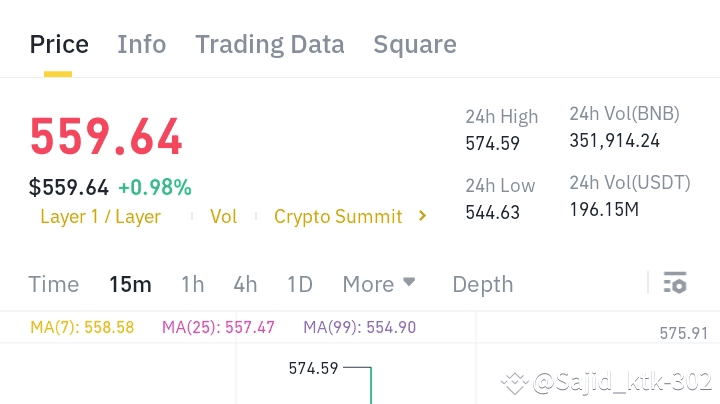Open the Vol tag link

tap(224, 216)
